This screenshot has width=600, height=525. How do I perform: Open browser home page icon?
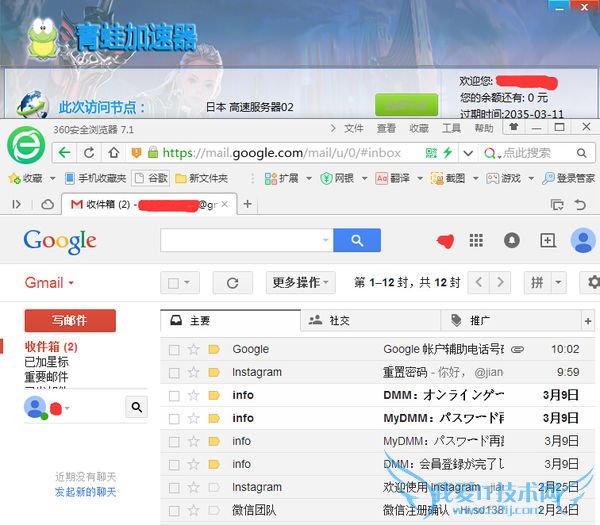114,153
